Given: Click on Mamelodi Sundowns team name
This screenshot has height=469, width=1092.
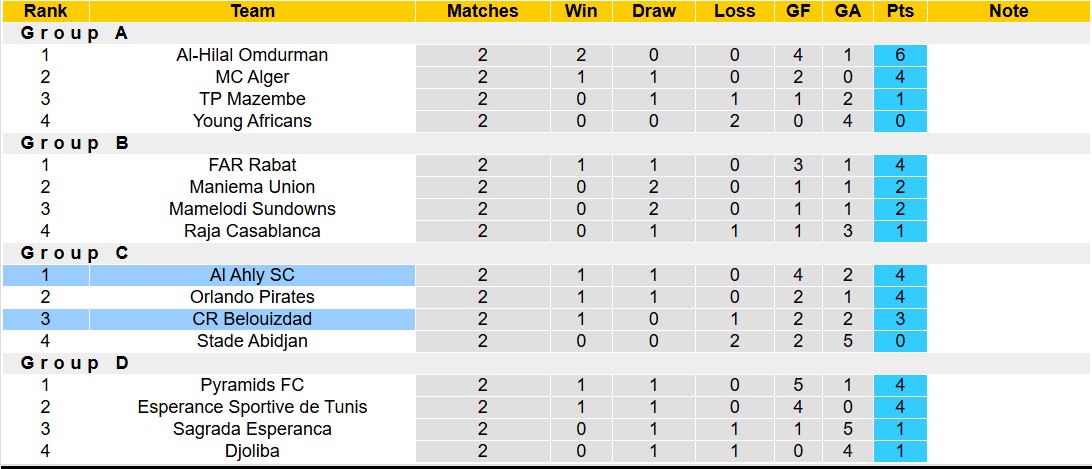Looking at the screenshot, I should click(x=252, y=209).
